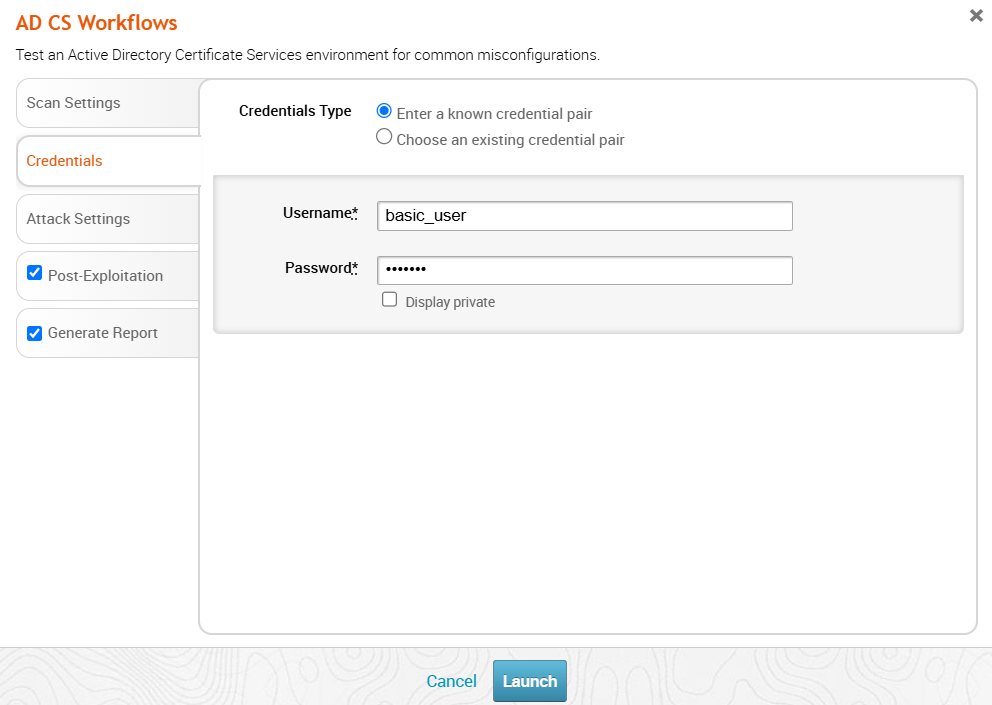Disable the Generate Report checkbox
992x705 pixels.
34,332
